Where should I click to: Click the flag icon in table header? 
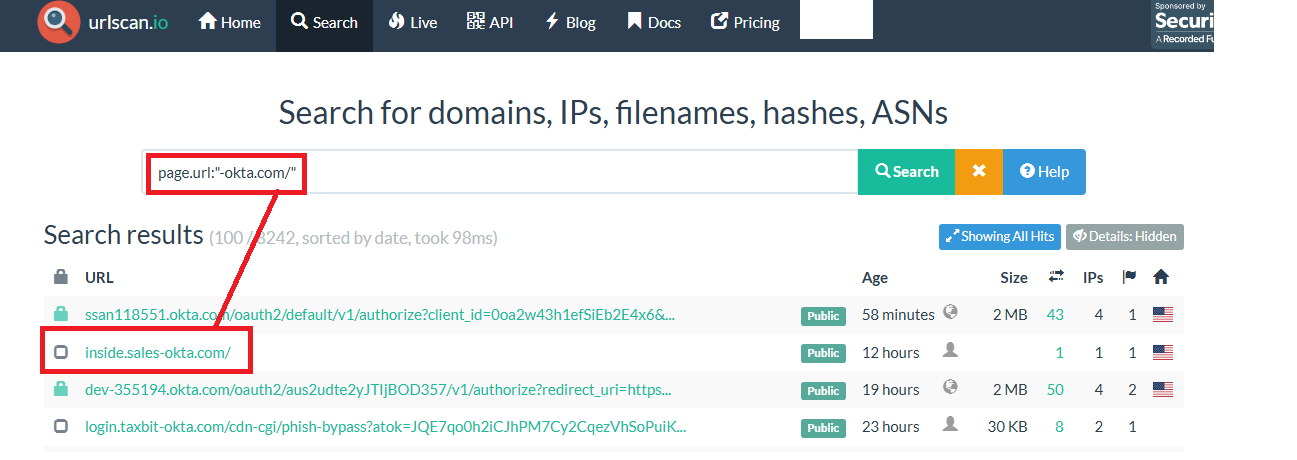[x=1130, y=277]
